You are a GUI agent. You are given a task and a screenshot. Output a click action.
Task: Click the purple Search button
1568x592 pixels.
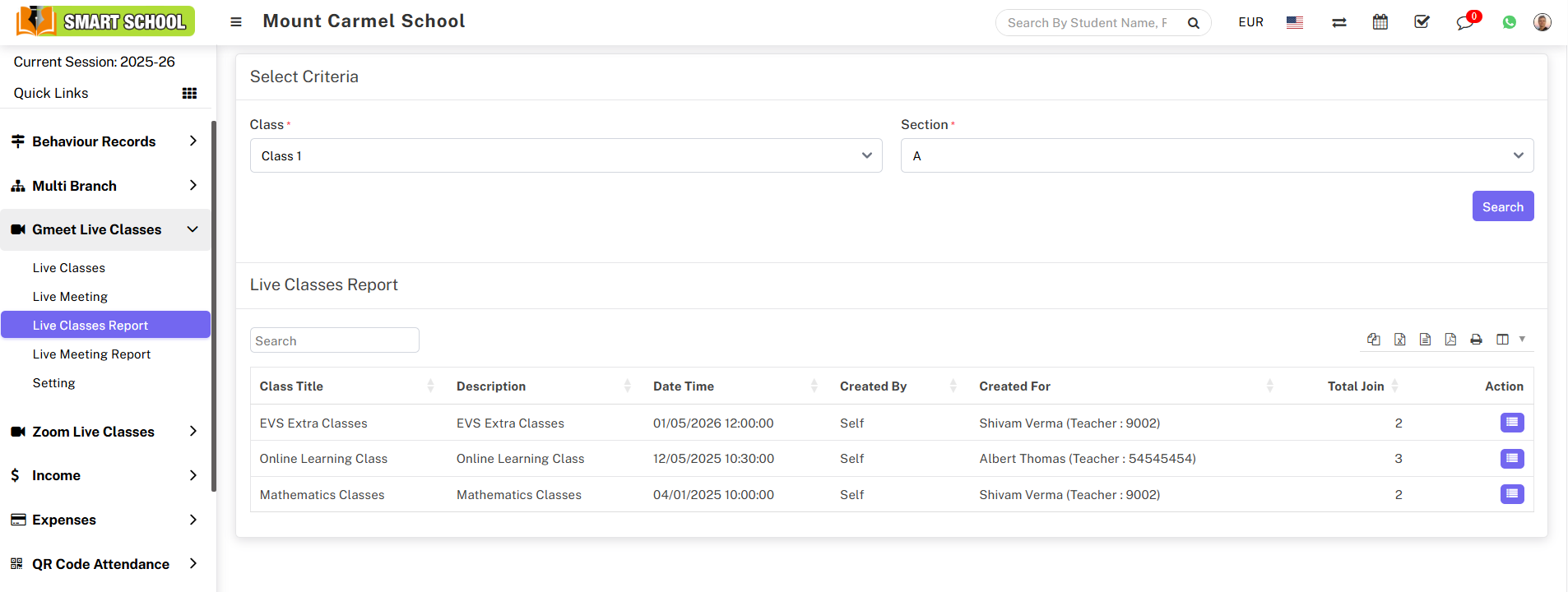pyautogui.click(x=1502, y=206)
